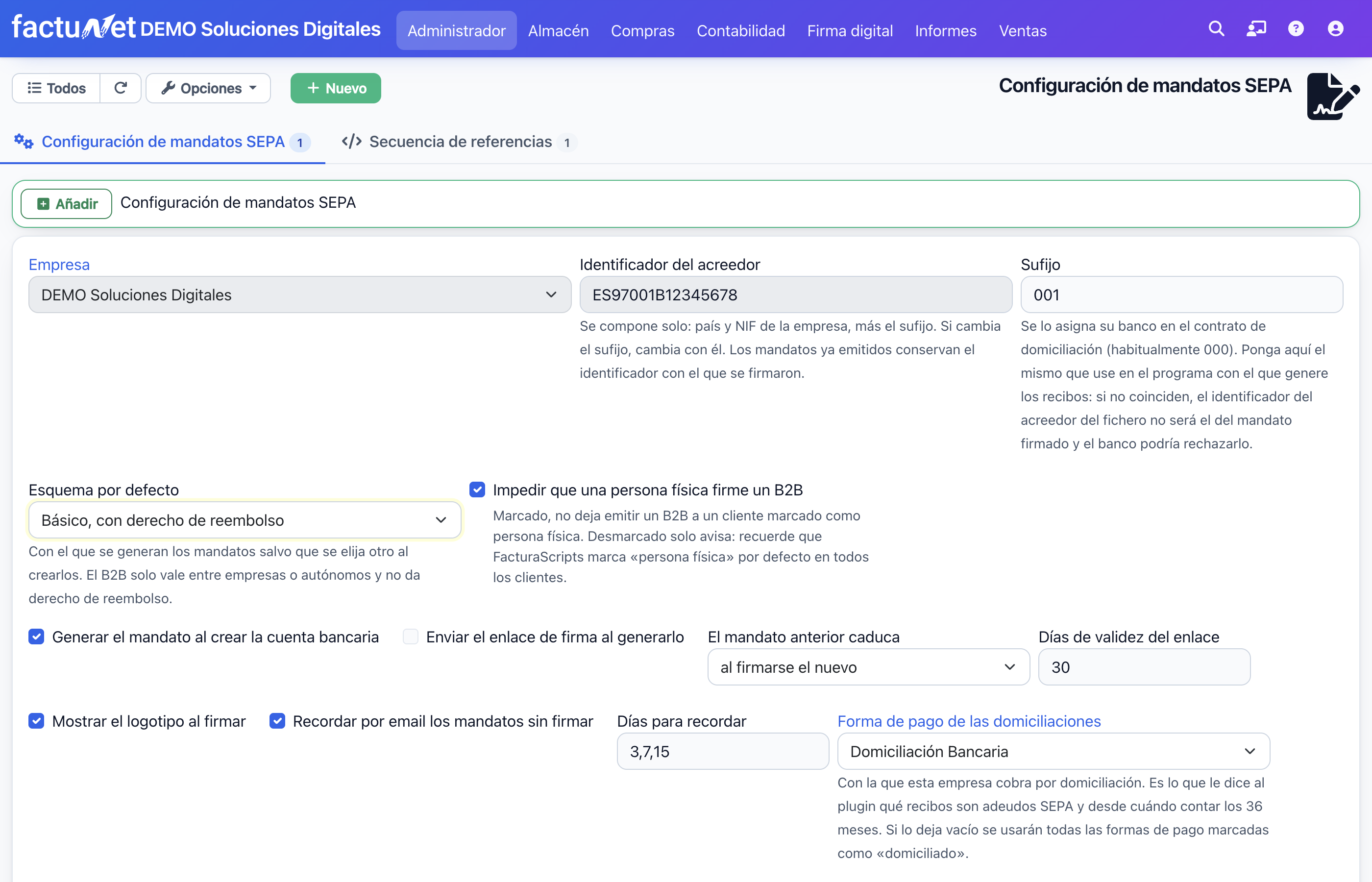The width and height of the screenshot is (1372, 882).
Task: Open the help question mark icon
Action: tap(1296, 28)
